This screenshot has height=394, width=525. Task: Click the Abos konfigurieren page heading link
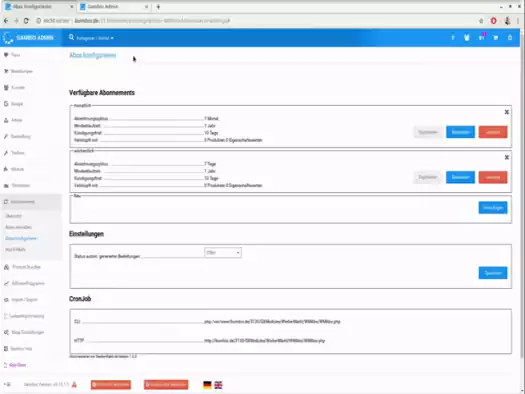(93, 55)
